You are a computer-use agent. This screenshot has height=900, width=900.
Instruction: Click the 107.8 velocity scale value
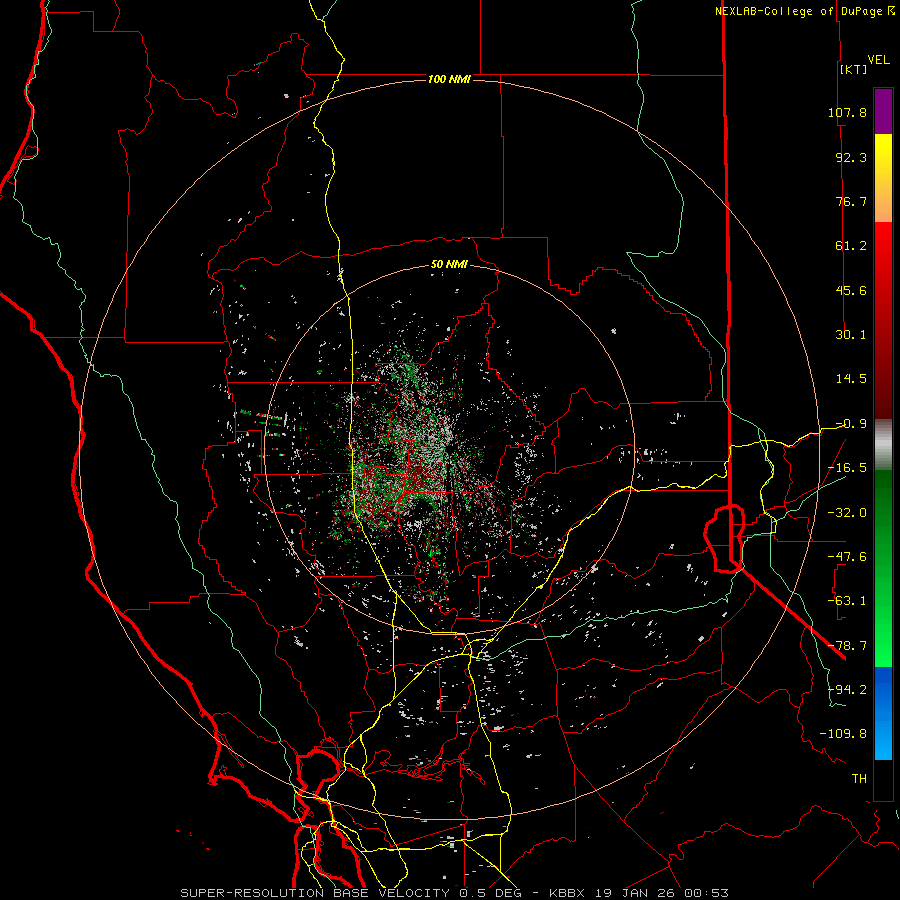click(x=847, y=112)
